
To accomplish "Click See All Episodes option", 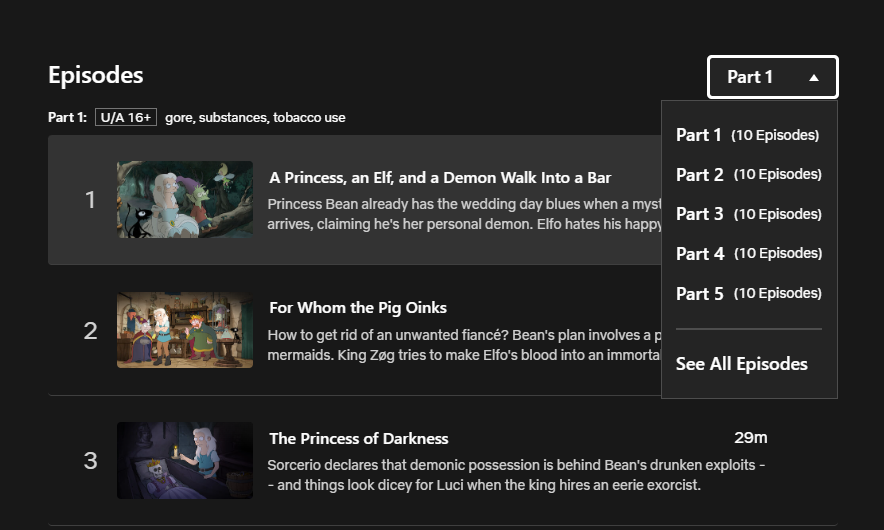I will [x=741, y=364].
